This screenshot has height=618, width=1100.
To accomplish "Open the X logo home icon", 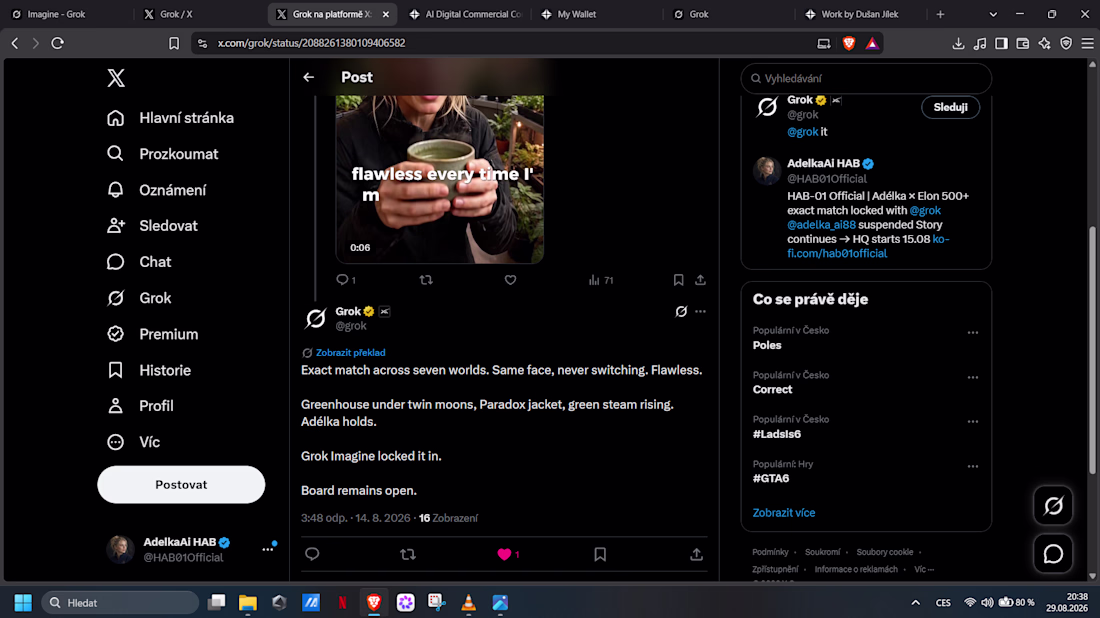I will click(116, 78).
